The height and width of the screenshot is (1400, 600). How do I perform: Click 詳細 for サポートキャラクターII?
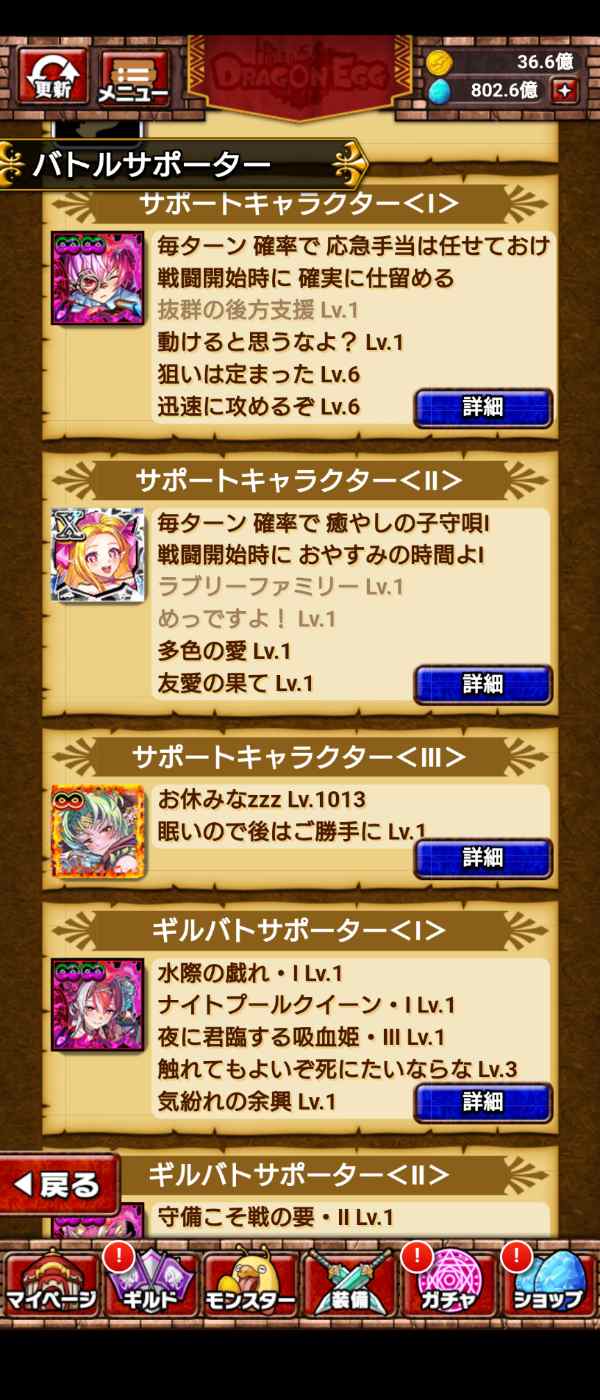(483, 685)
